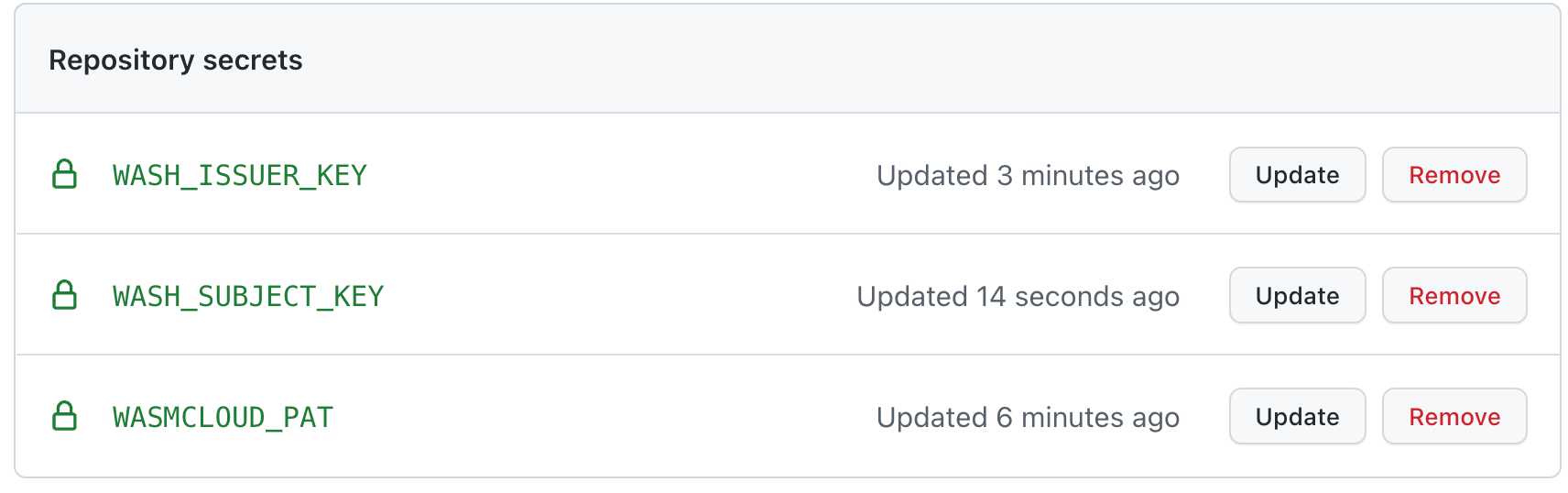Screen dimensions: 1568x493
Task: Click the empty header area right of the title
Action: [916, 60]
